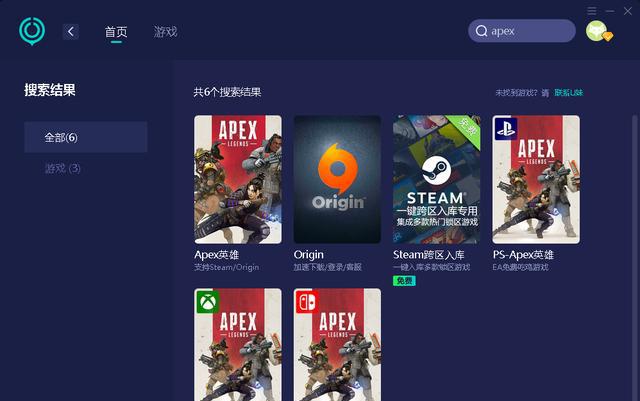640x401 pixels.
Task: Open the user avatar profile
Action: tap(596, 31)
